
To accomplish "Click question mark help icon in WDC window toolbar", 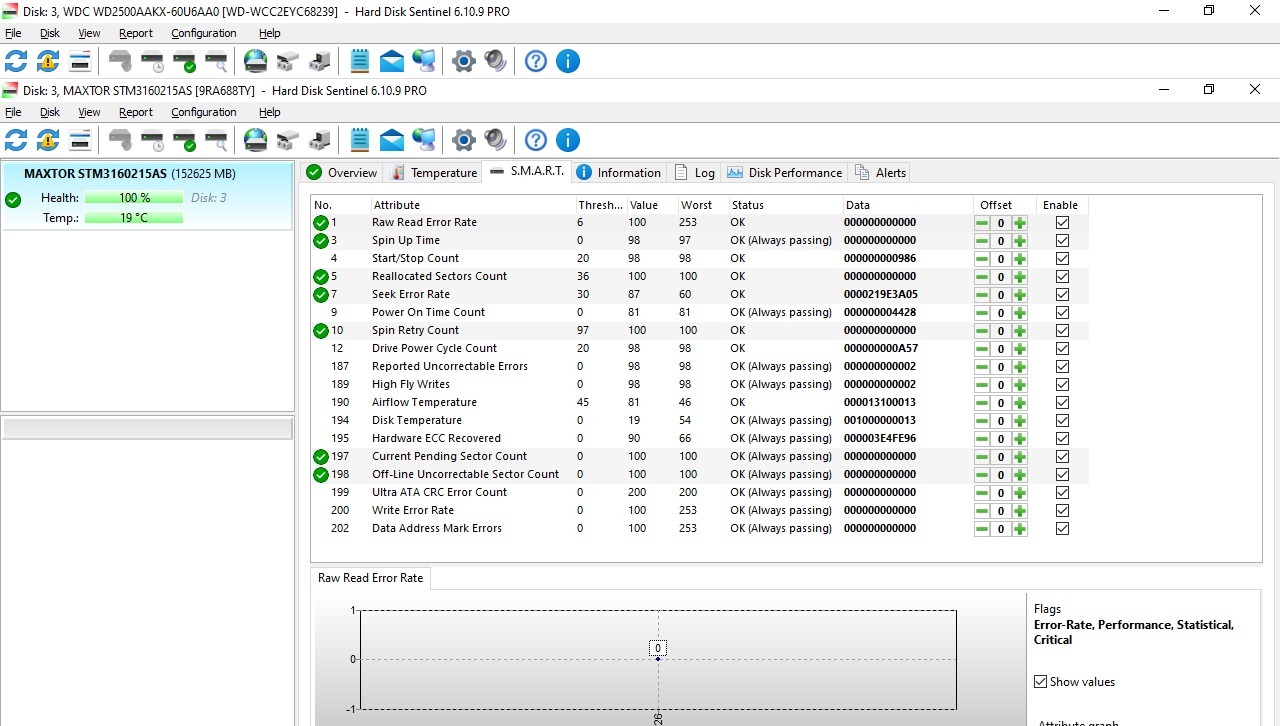I will 536,61.
